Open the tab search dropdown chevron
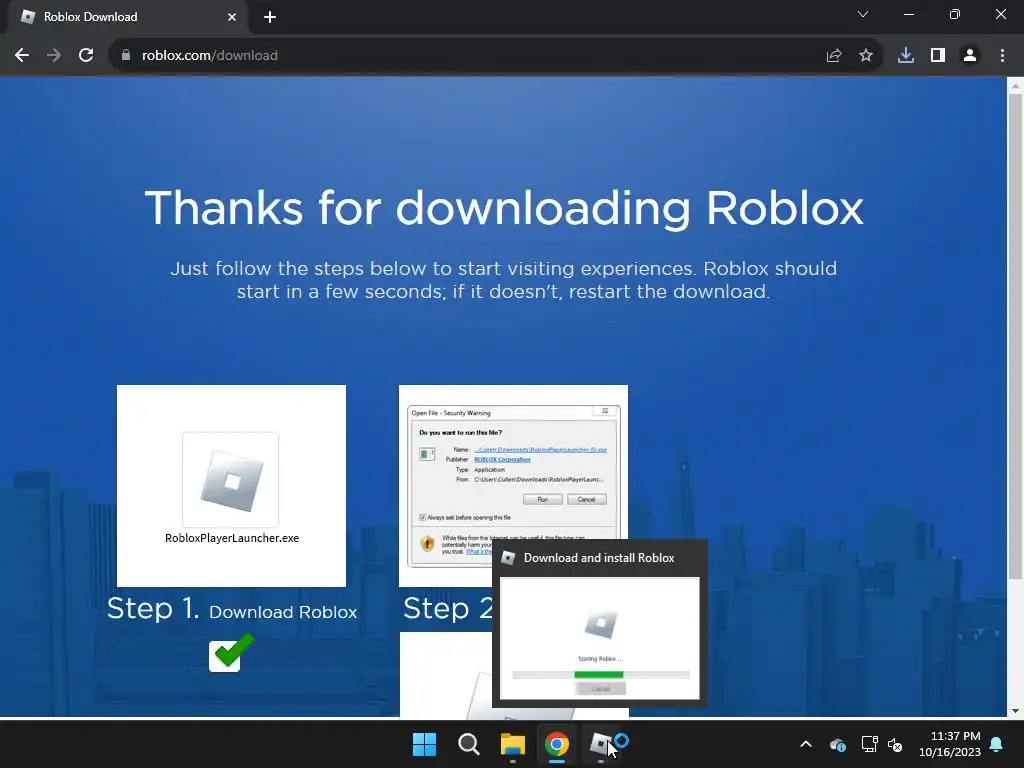The width and height of the screenshot is (1024, 768). point(863,14)
